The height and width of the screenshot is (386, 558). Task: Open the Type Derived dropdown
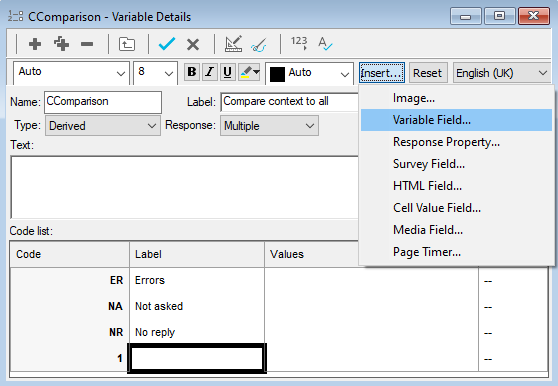point(103,126)
